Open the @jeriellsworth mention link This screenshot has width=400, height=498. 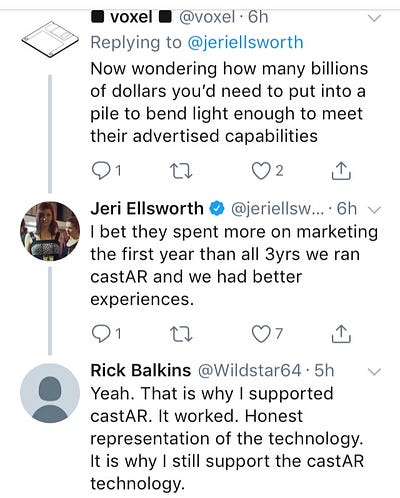[x=245, y=43]
